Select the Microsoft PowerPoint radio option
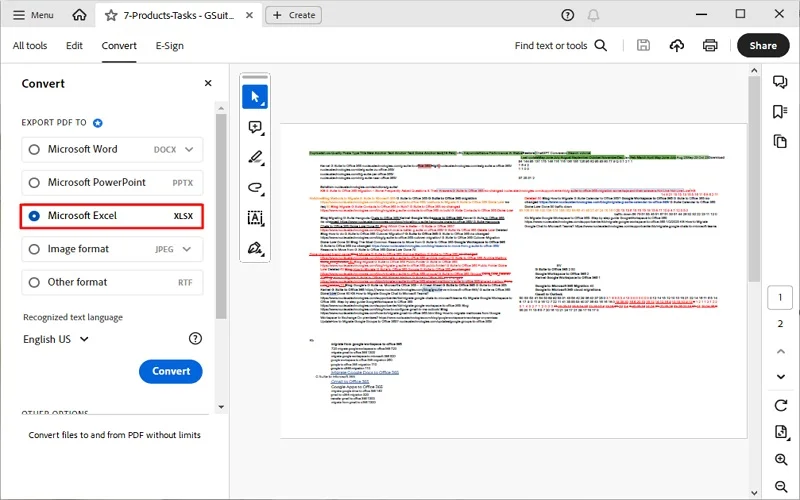The height and width of the screenshot is (500, 800). pos(34,183)
